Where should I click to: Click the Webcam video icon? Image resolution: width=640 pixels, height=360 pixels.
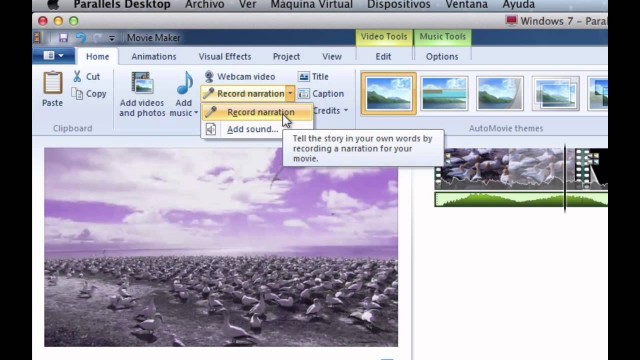pos(209,76)
